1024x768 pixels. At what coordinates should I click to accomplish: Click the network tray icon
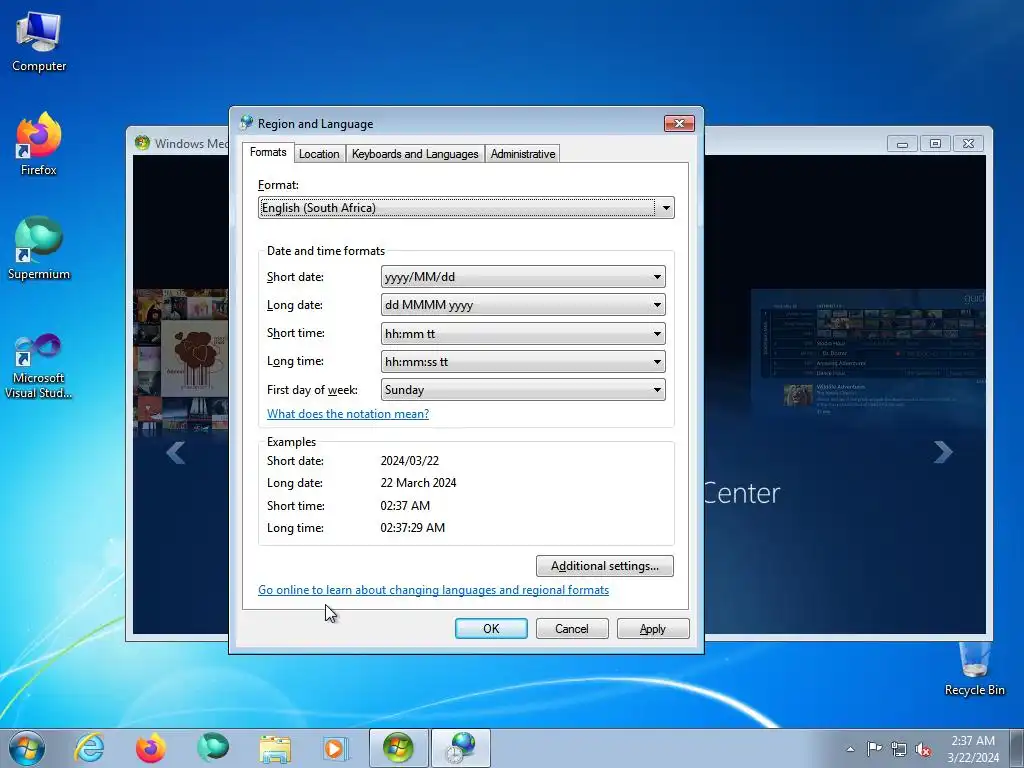click(899, 749)
